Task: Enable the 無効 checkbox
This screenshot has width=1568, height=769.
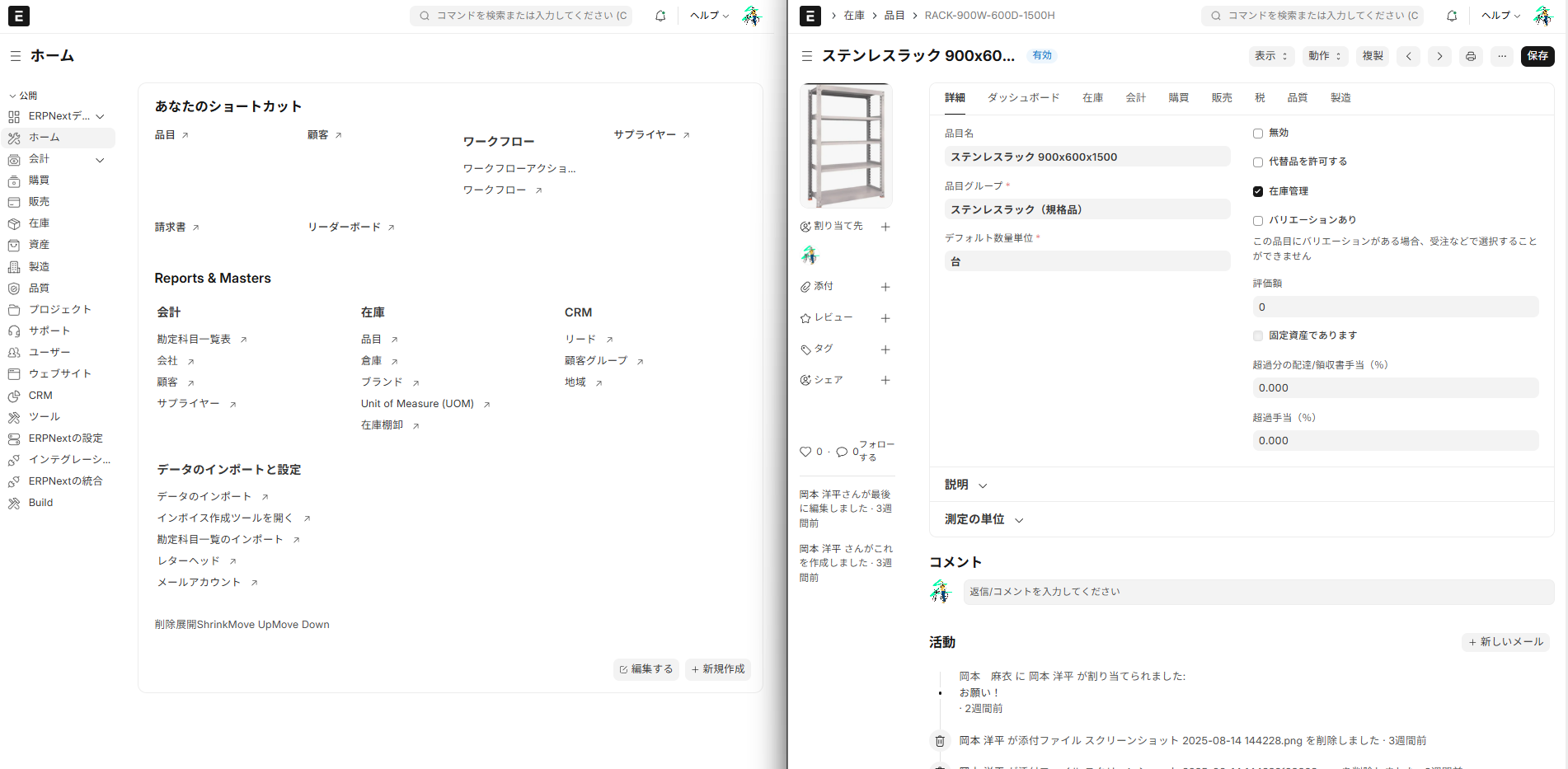Action: click(x=1258, y=134)
